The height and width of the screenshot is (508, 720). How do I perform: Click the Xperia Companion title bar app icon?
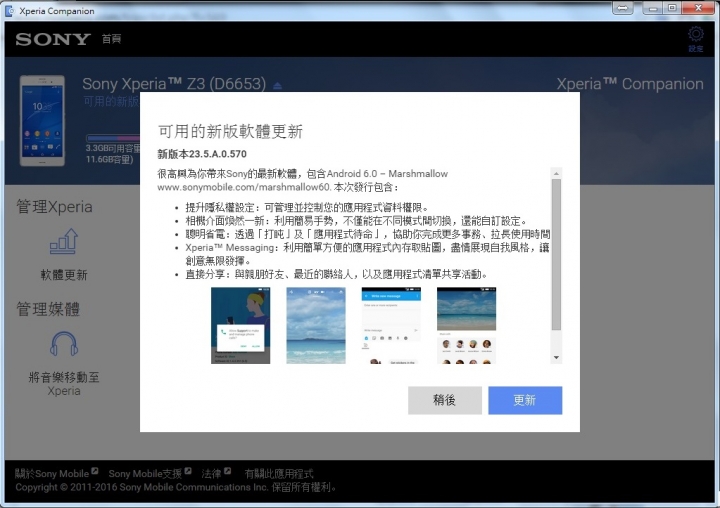(x=9, y=11)
